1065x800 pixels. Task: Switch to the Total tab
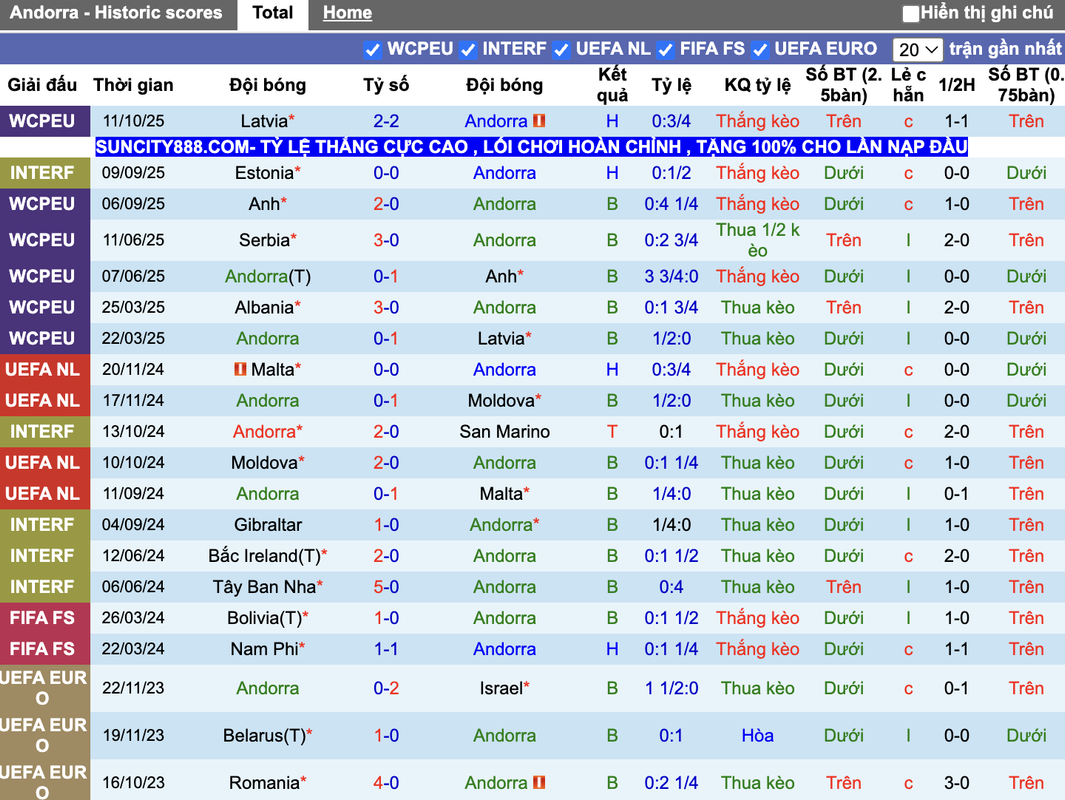coord(272,14)
